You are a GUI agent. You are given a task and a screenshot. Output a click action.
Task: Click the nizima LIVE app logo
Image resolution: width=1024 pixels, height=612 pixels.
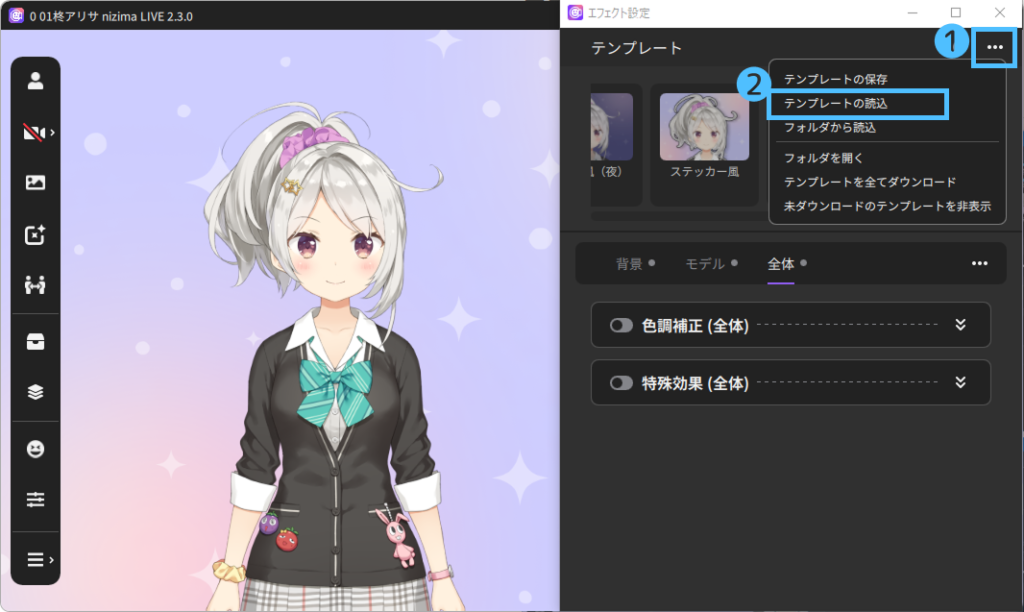point(16,16)
